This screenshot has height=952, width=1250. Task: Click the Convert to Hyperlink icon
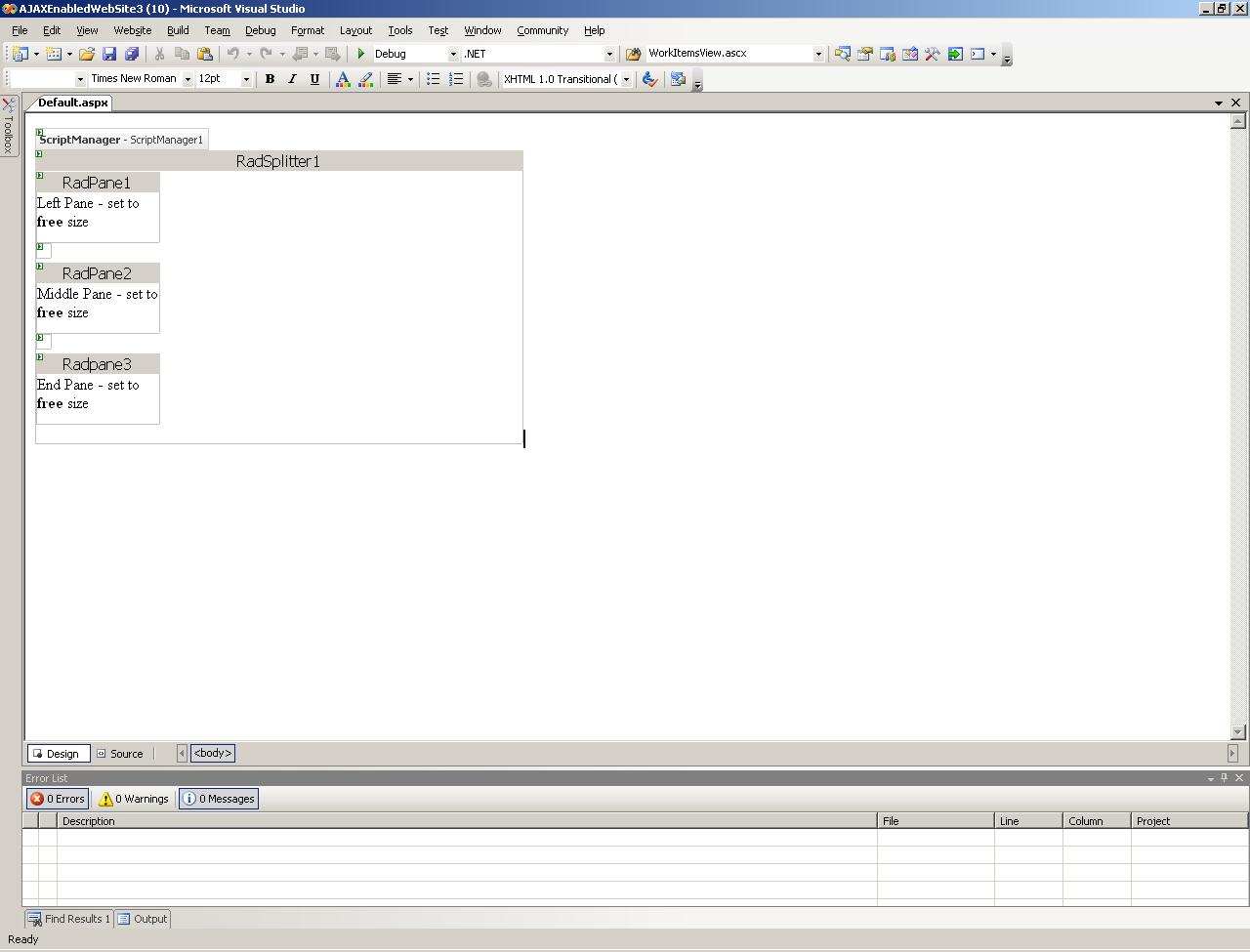pos(484,79)
